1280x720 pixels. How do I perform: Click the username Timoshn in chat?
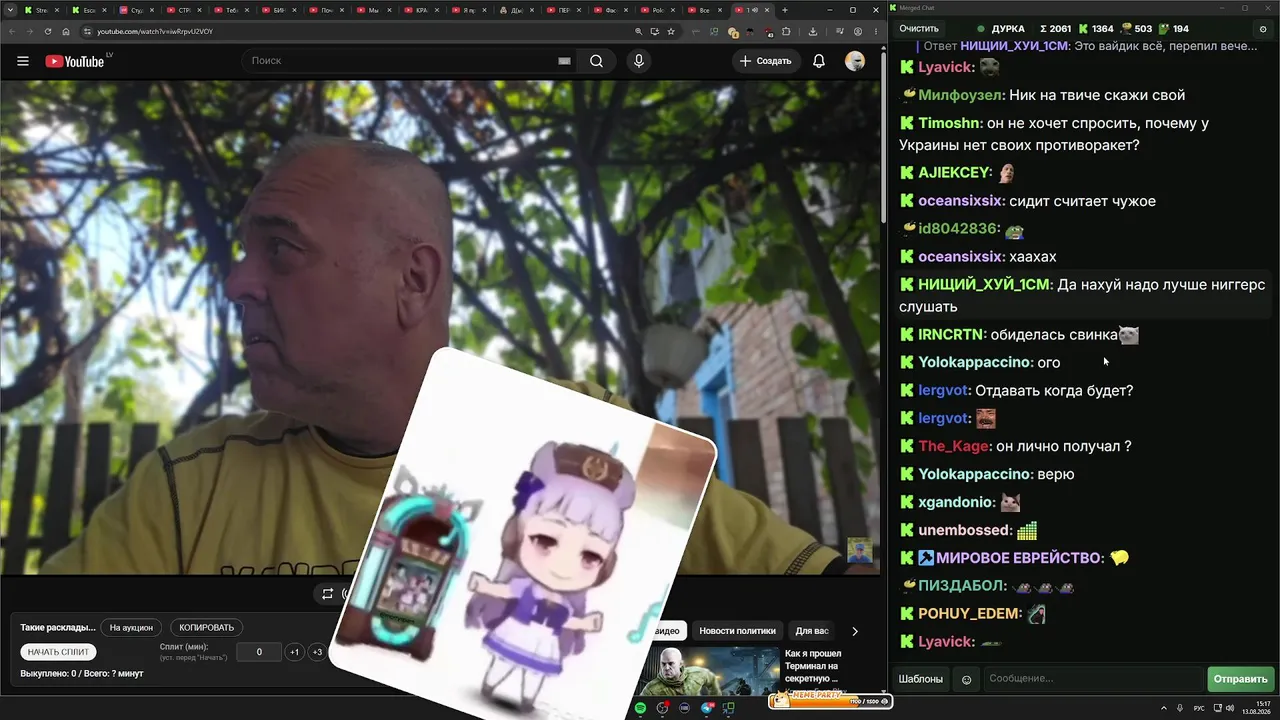click(950, 123)
